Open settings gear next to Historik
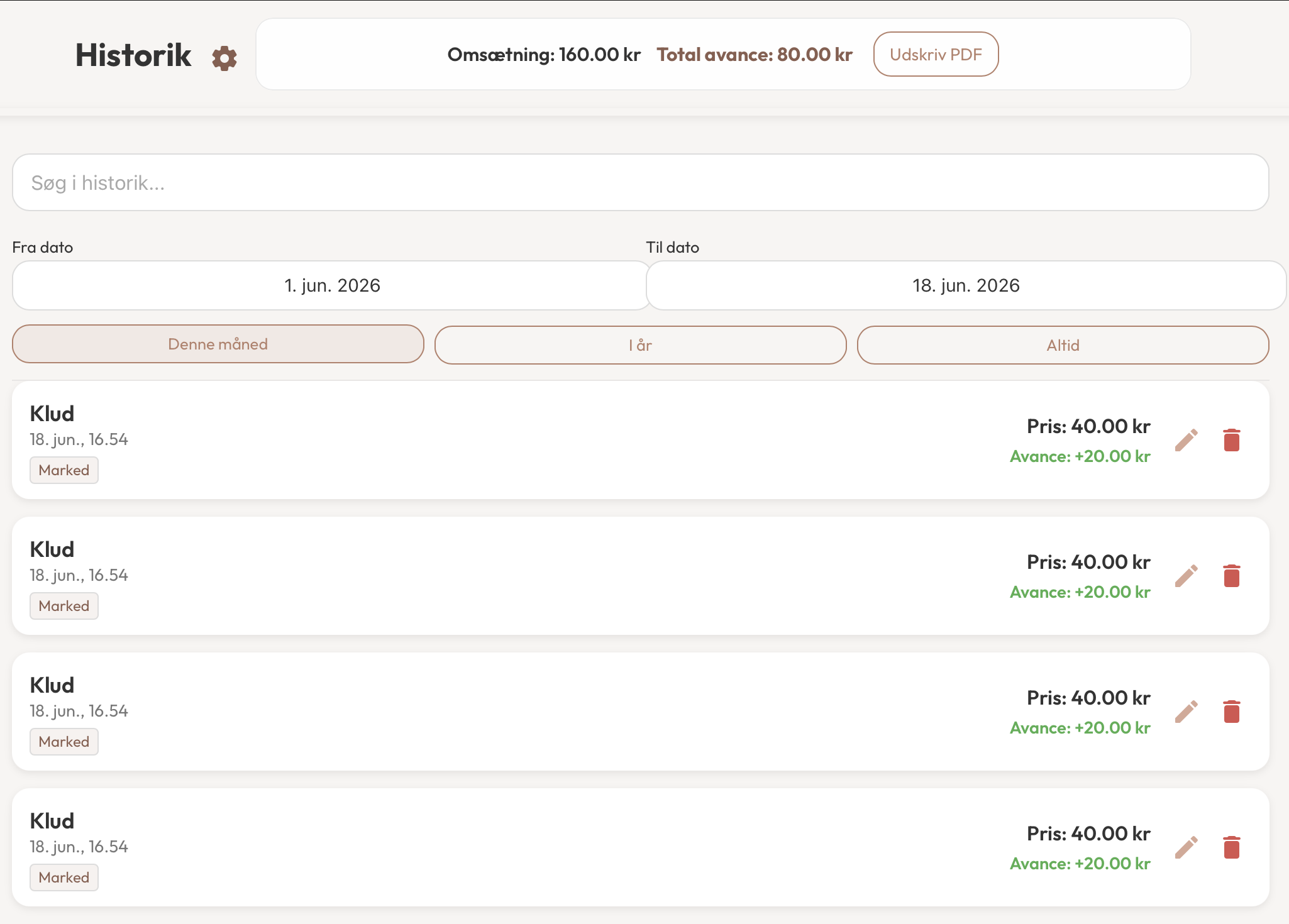 coord(224,58)
